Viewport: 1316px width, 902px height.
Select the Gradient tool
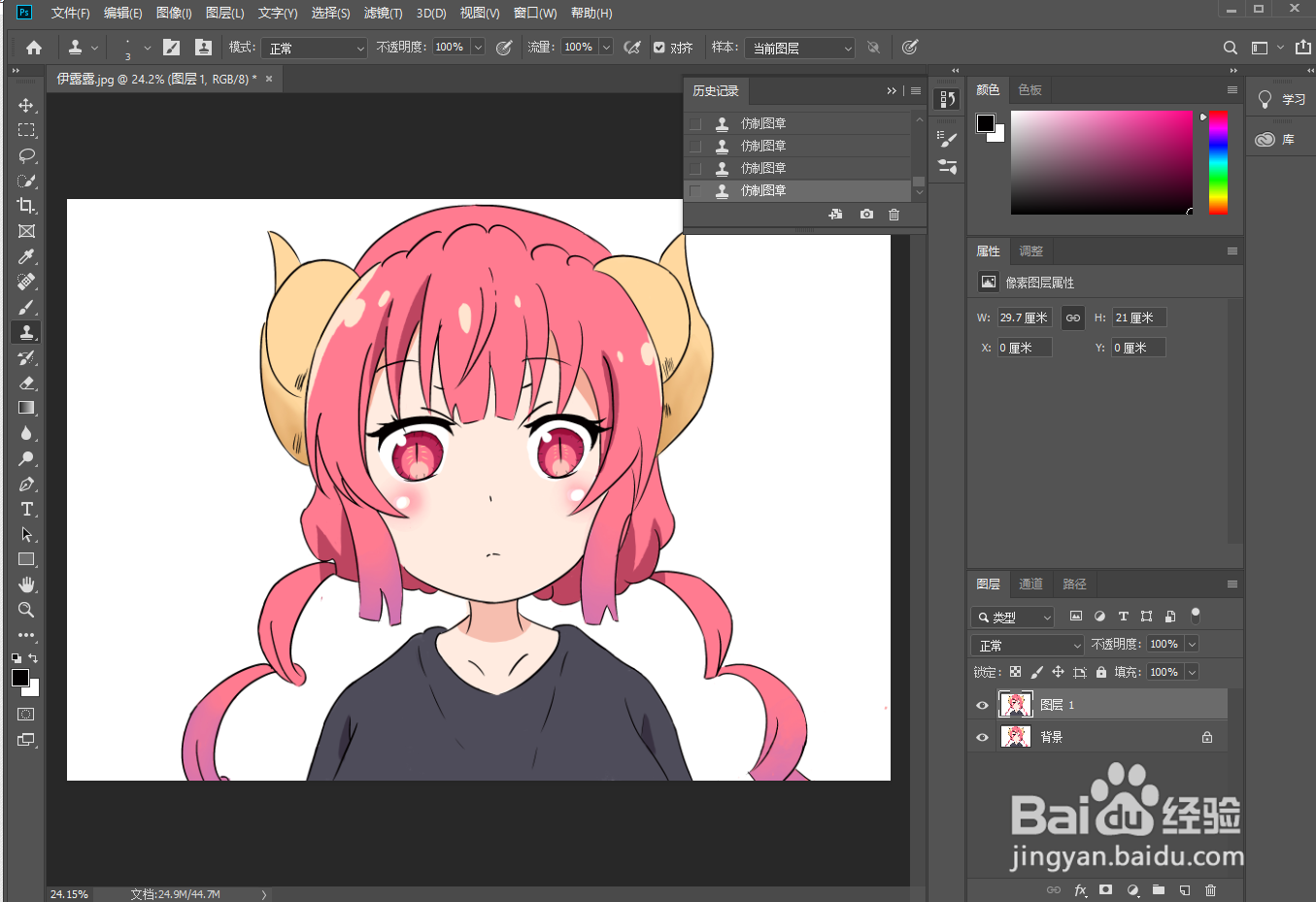pos(26,408)
